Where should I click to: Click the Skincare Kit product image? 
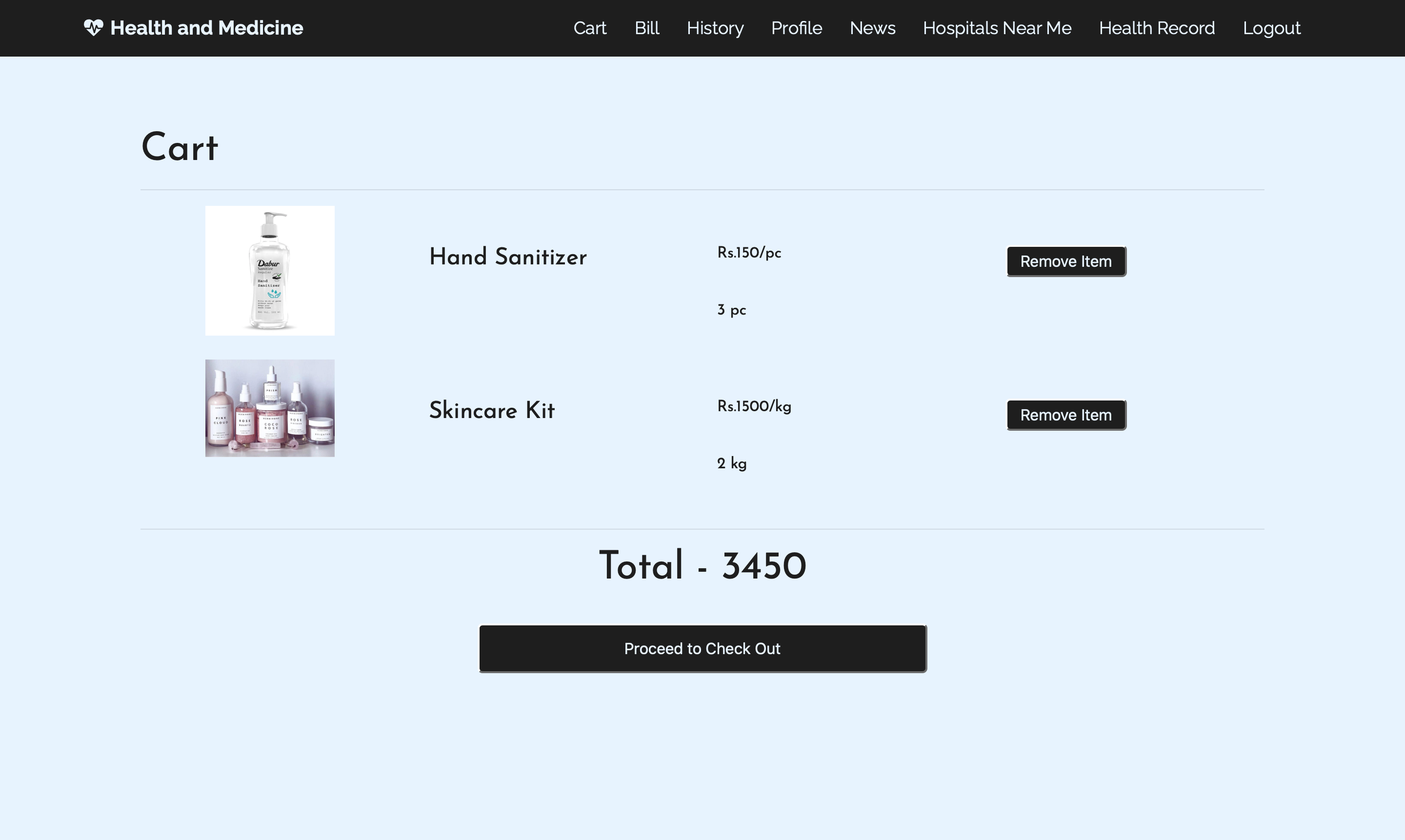(269, 408)
